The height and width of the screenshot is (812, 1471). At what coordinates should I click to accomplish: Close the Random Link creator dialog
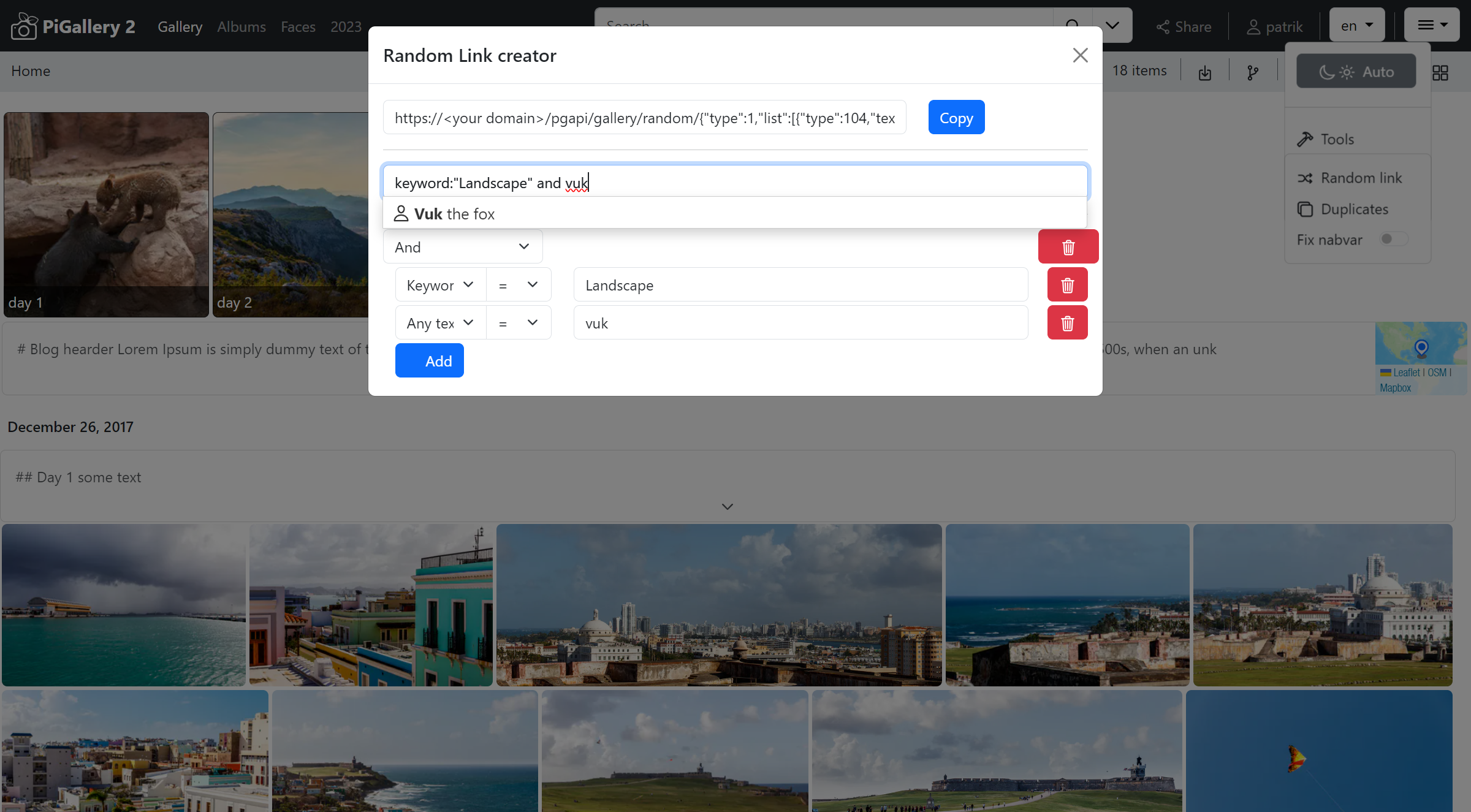[1080, 55]
